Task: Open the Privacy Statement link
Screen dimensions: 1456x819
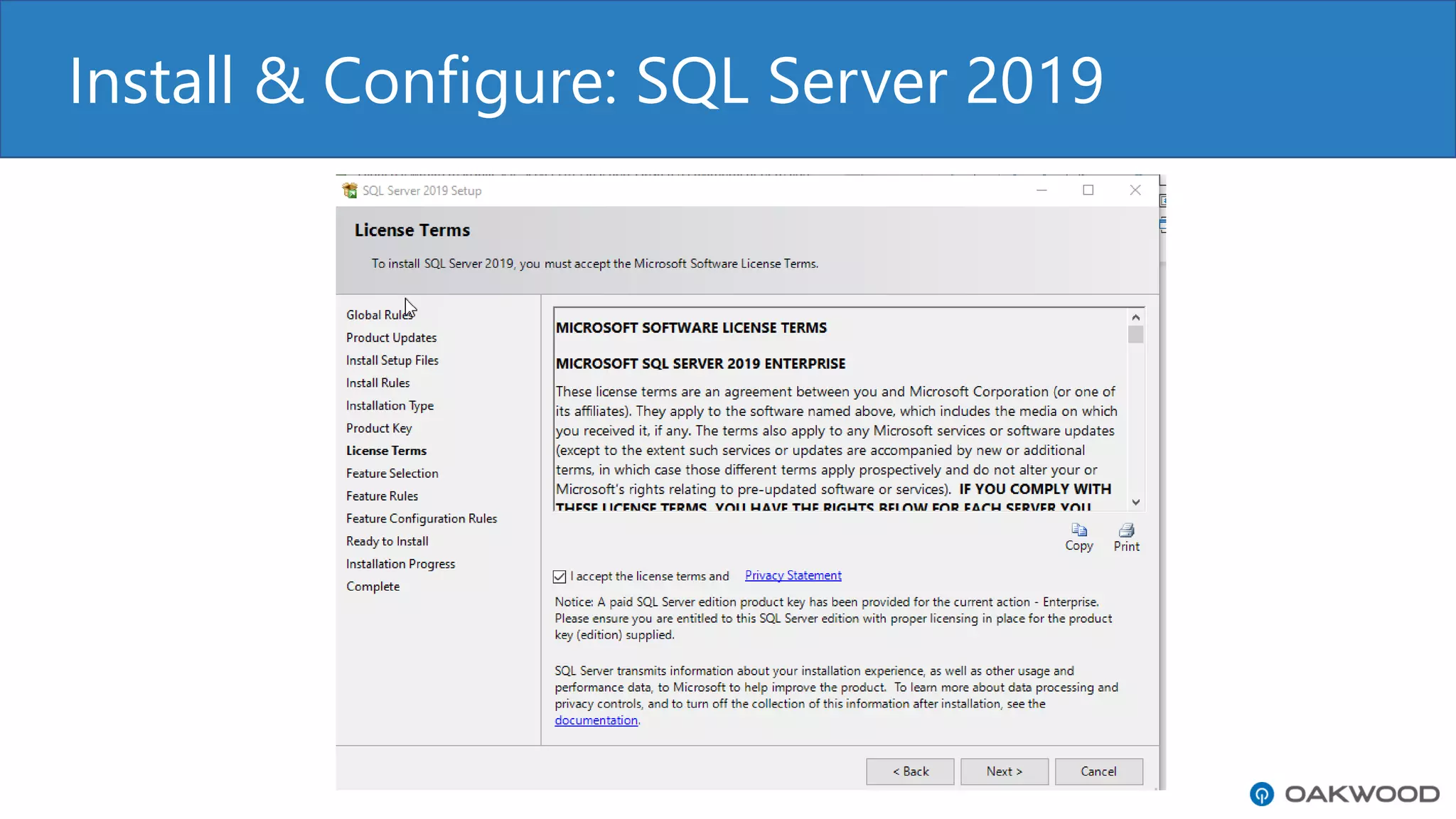Action: [793, 575]
